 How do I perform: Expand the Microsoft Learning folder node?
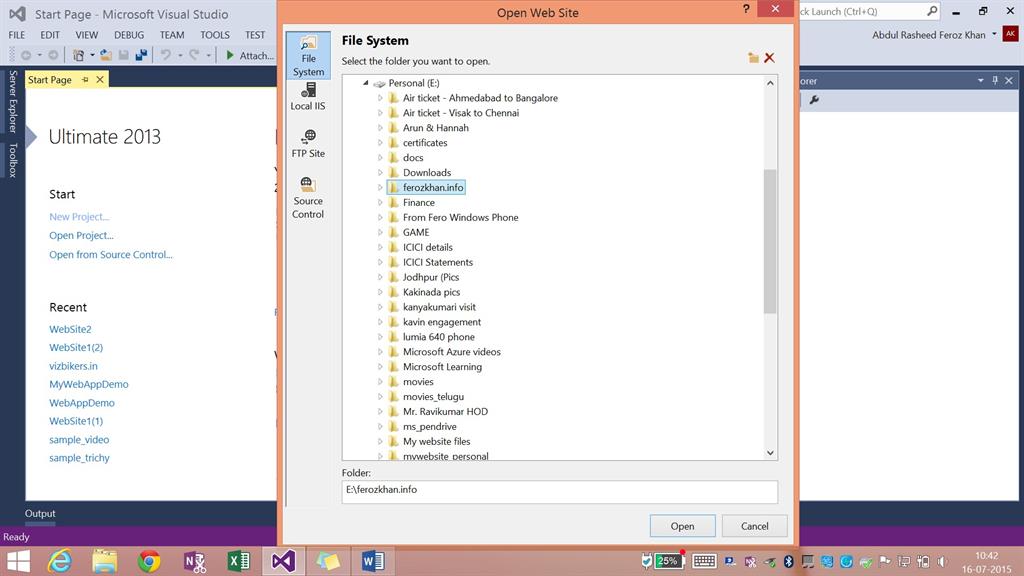click(380, 366)
